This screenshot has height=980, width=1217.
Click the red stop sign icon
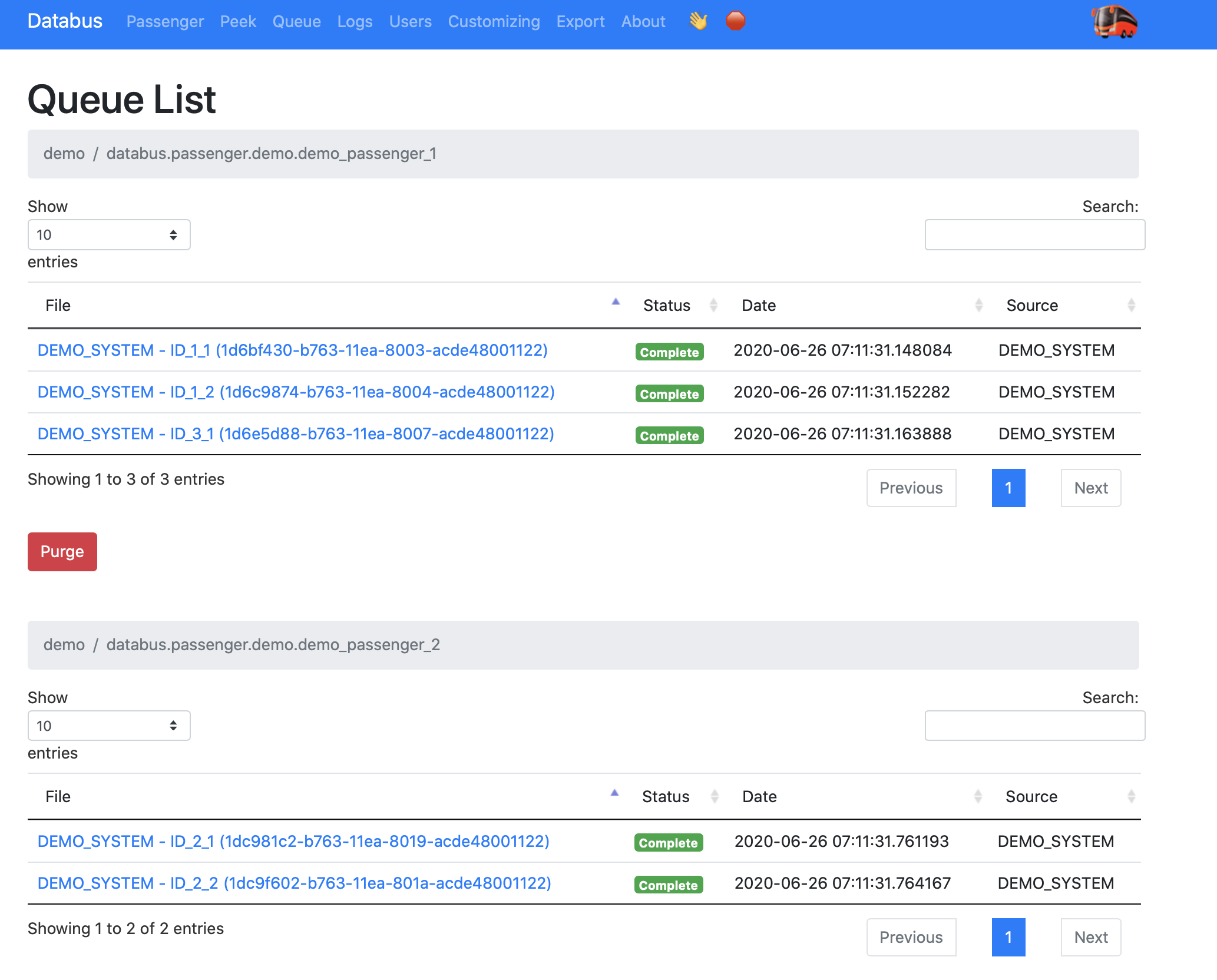pyautogui.click(x=735, y=21)
